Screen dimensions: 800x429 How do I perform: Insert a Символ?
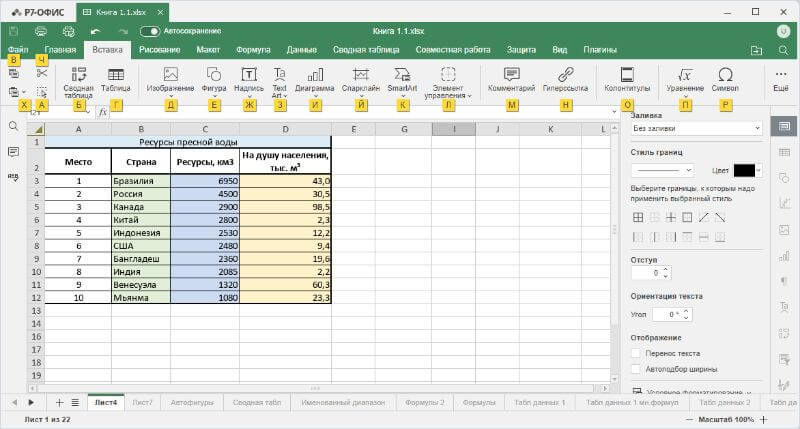coord(725,81)
